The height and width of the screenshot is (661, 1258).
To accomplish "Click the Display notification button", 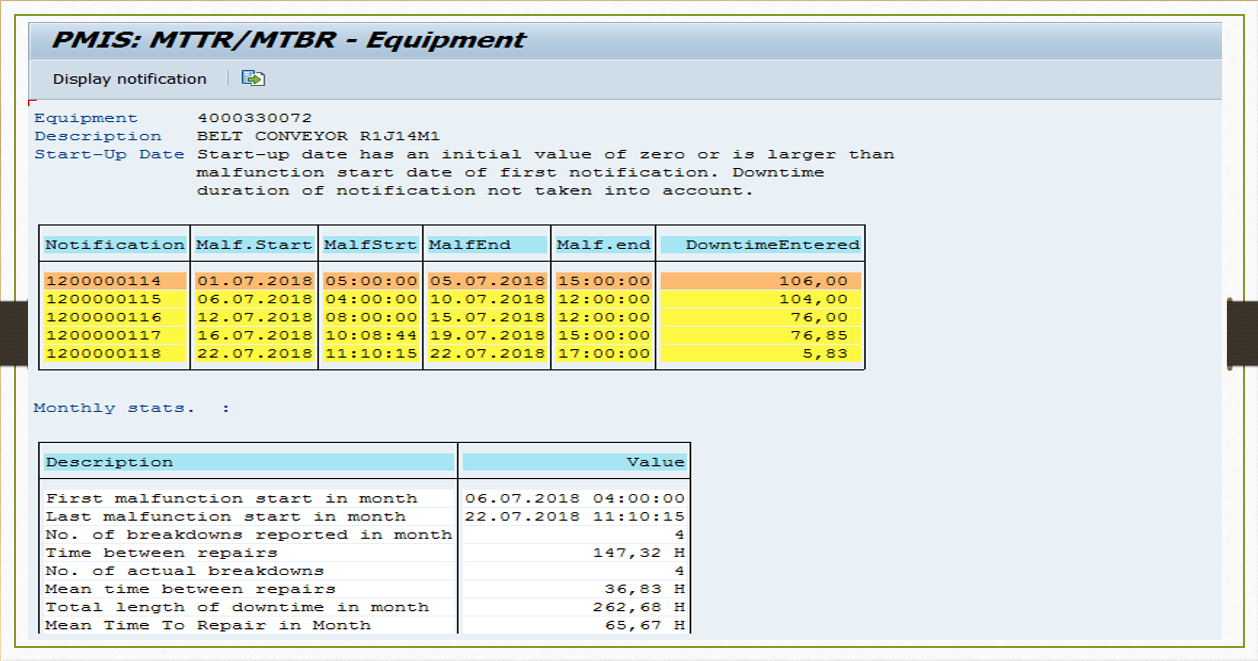I will (x=129, y=79).
